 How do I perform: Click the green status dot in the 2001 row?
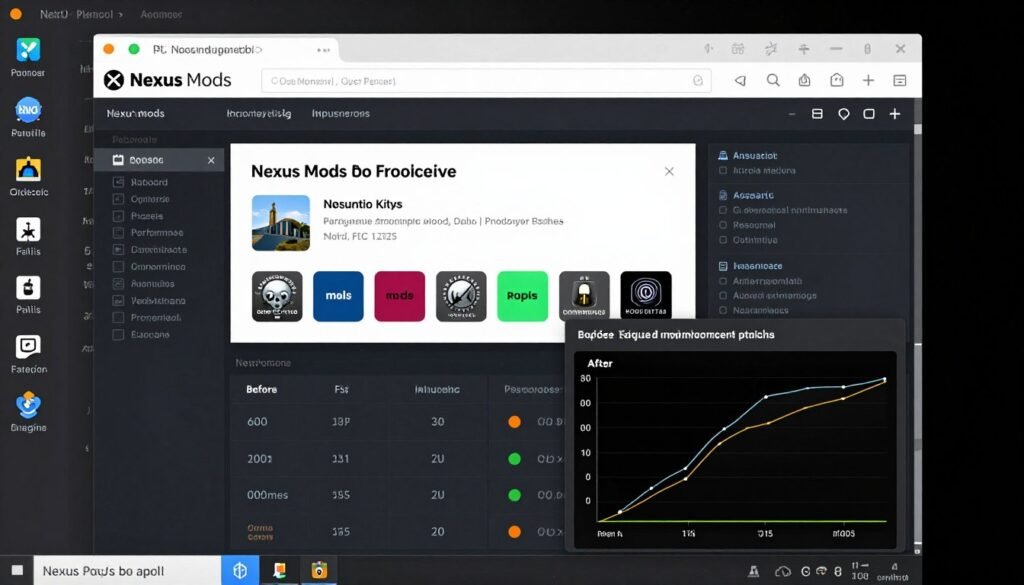(515, 459)
